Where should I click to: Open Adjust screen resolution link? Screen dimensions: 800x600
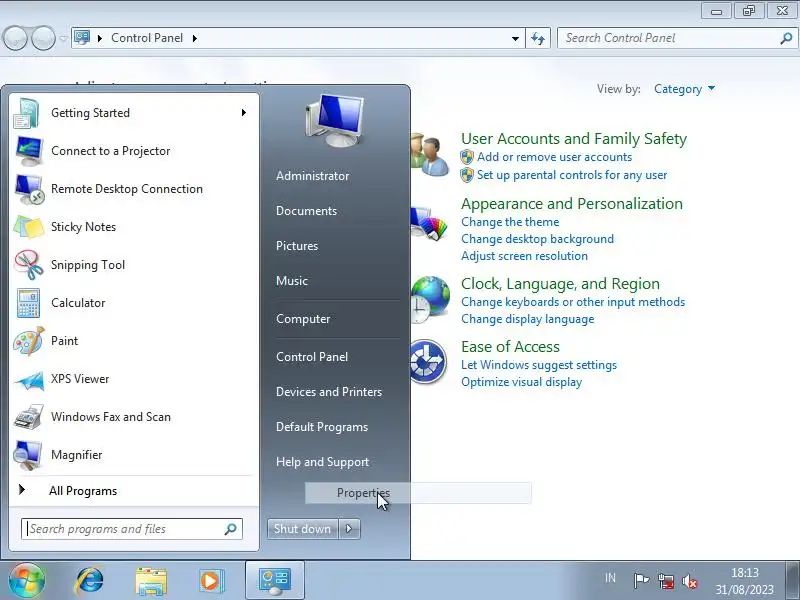pyautogui.click(x=524, y=256)
